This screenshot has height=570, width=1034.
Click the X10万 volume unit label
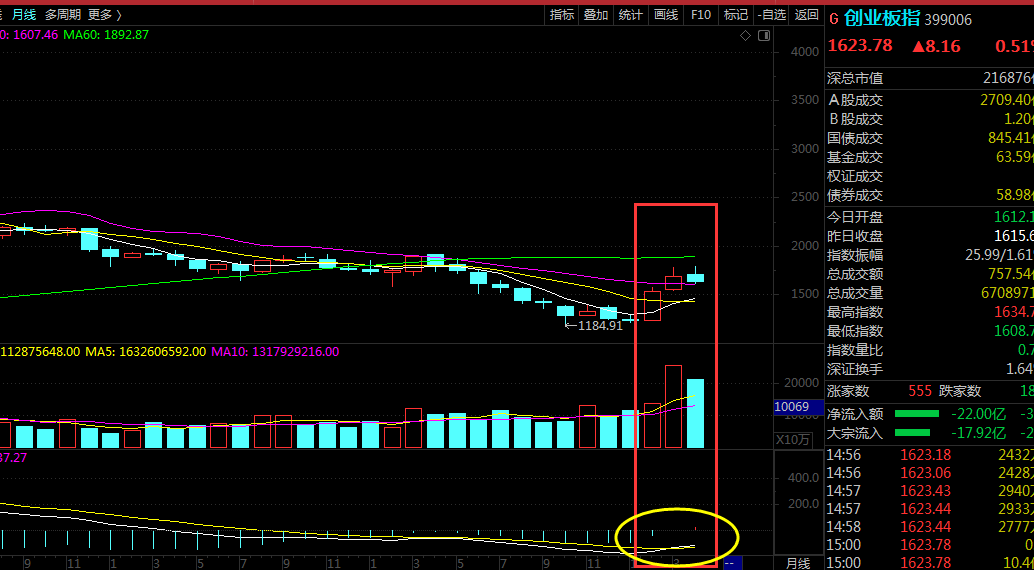[x=791, y=439]
